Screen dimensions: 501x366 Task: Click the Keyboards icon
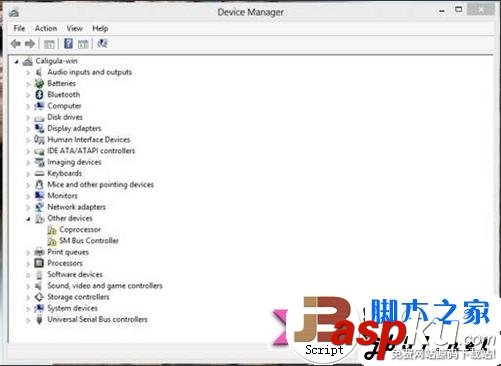[x=39, y=173]
